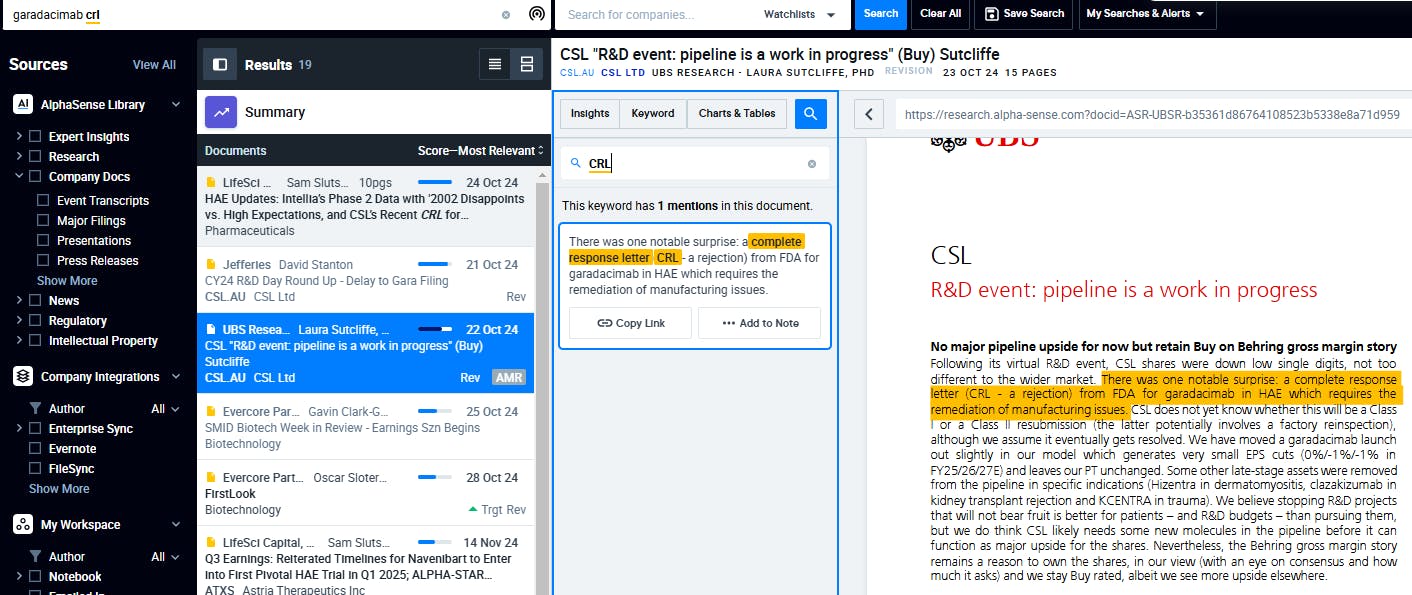Click the blue in-document search icon
The image size is (1412, 595).
(811, 114)
